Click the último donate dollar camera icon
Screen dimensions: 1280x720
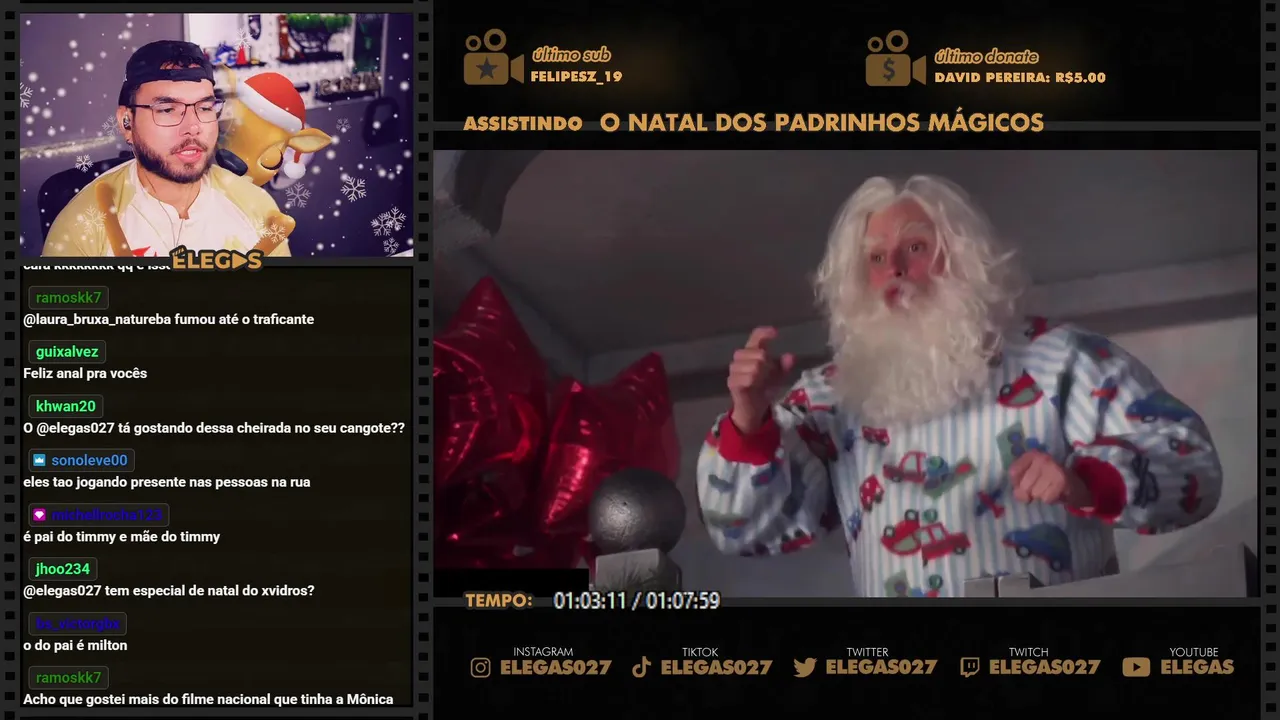click(x=895, y=58)
